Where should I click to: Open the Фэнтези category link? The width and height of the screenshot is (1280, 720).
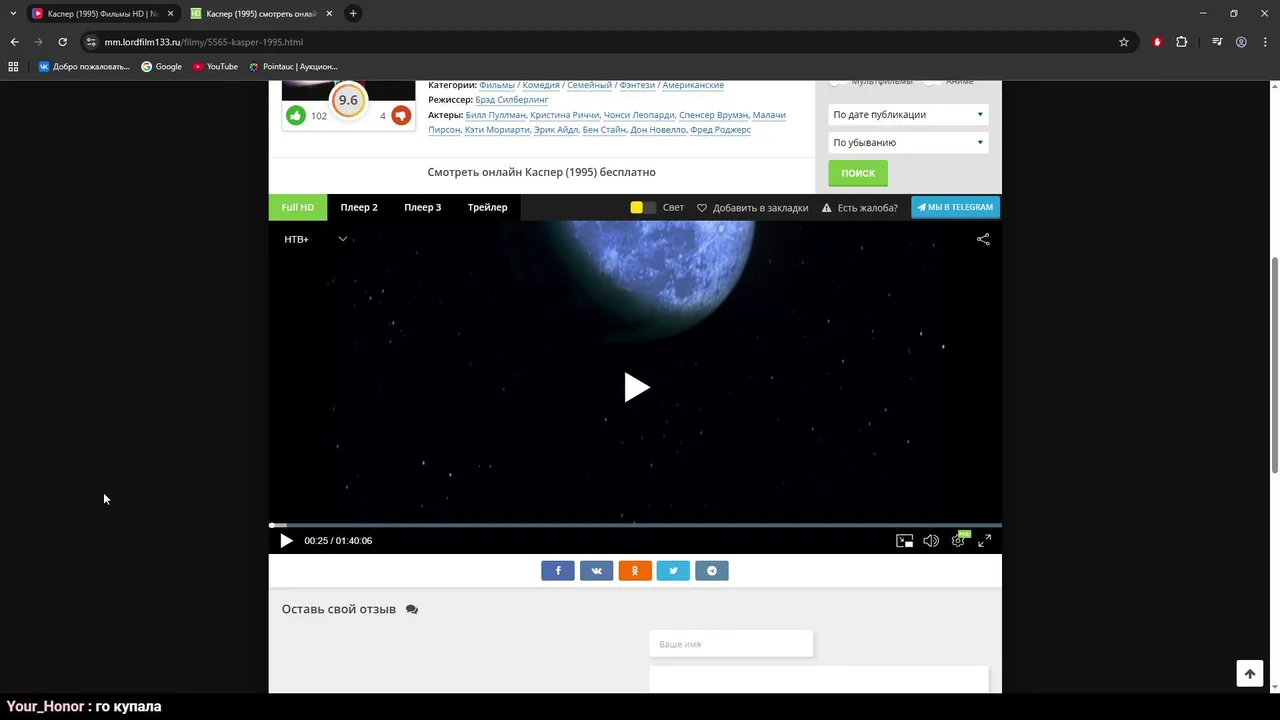pyautogui.click(x=637, y=85)
